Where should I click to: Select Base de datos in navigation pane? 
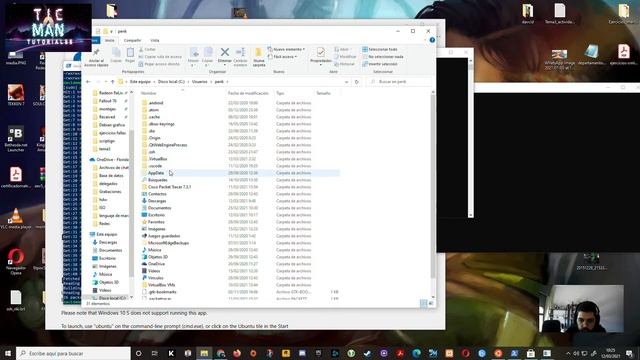point(111,176)
